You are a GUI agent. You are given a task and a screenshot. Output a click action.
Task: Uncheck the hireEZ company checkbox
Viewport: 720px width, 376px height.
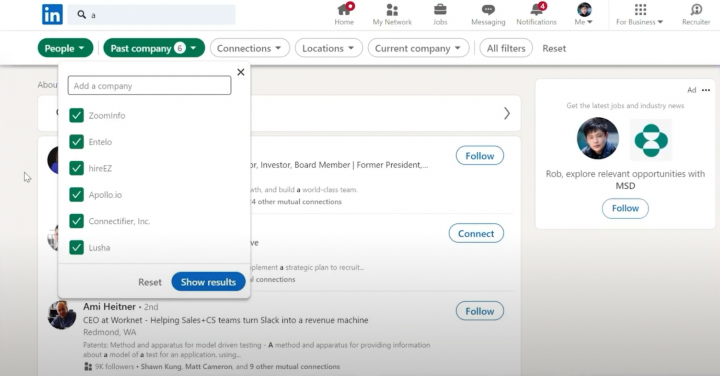click(76, 168)
